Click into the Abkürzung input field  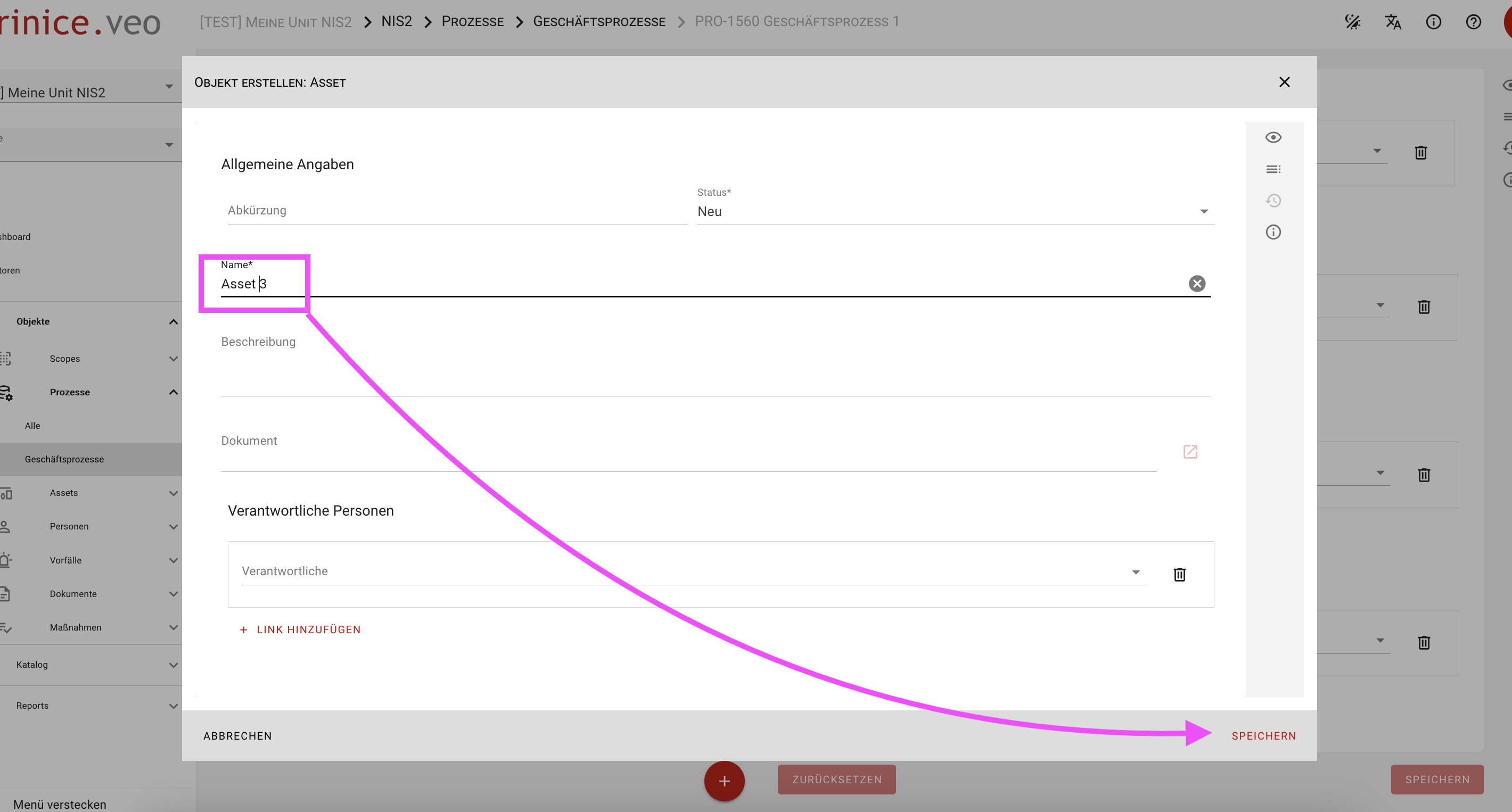pyautogui.click(x=456, y=211)
